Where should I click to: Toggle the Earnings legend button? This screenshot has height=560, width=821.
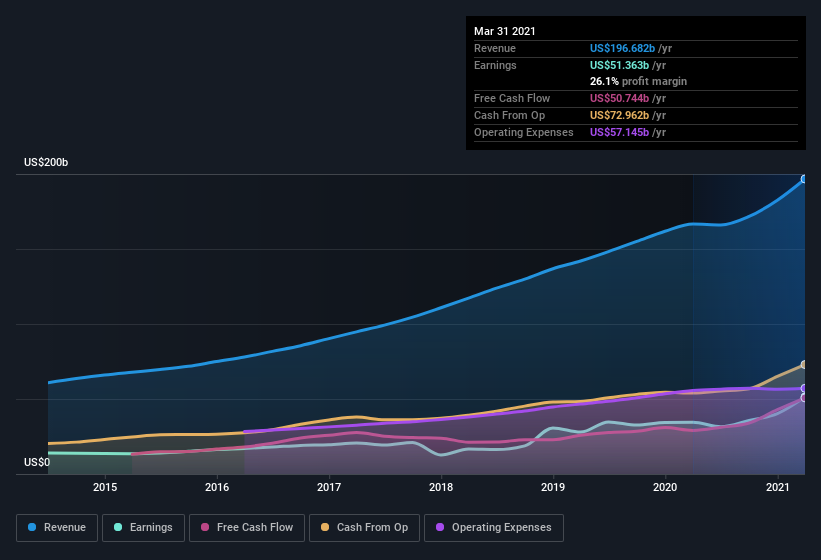point(143,528)
